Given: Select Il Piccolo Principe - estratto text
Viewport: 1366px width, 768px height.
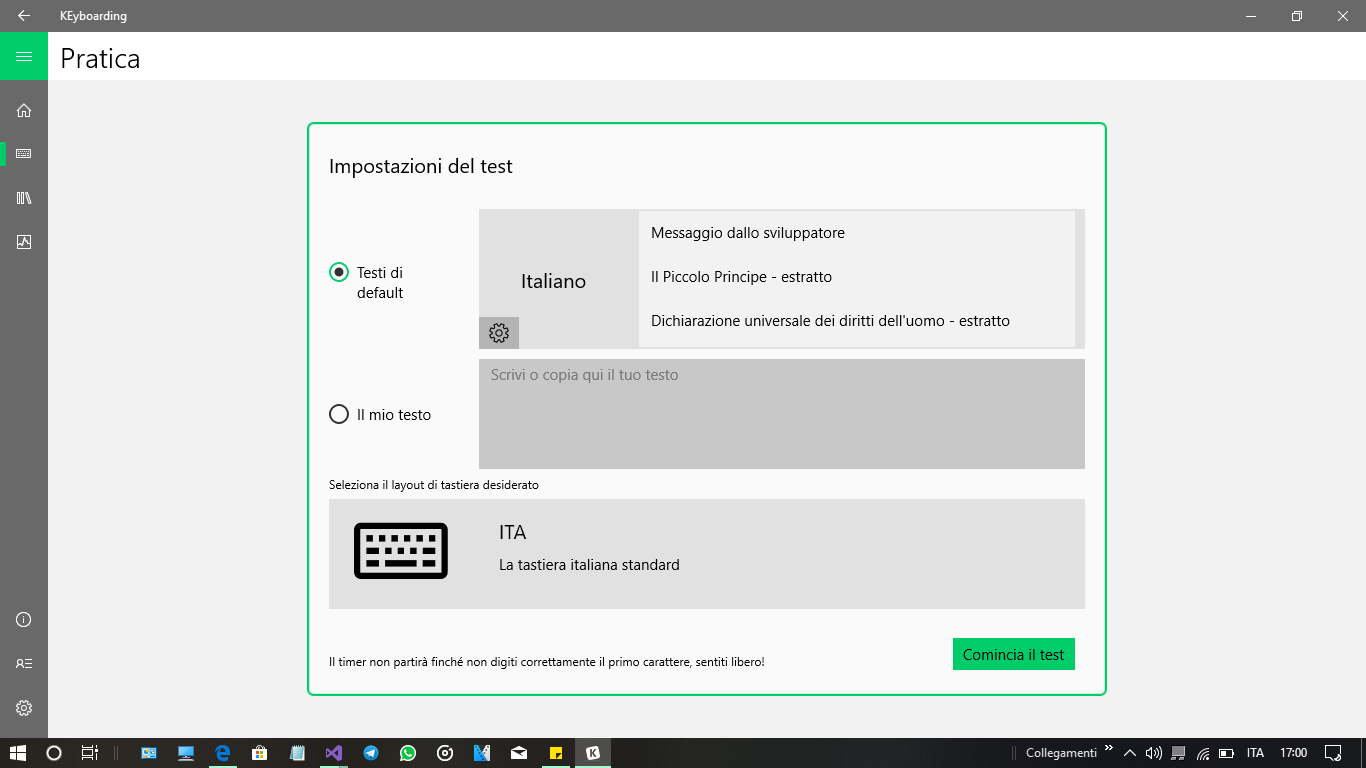Looking at the screenshot, I should coord(742,277).
